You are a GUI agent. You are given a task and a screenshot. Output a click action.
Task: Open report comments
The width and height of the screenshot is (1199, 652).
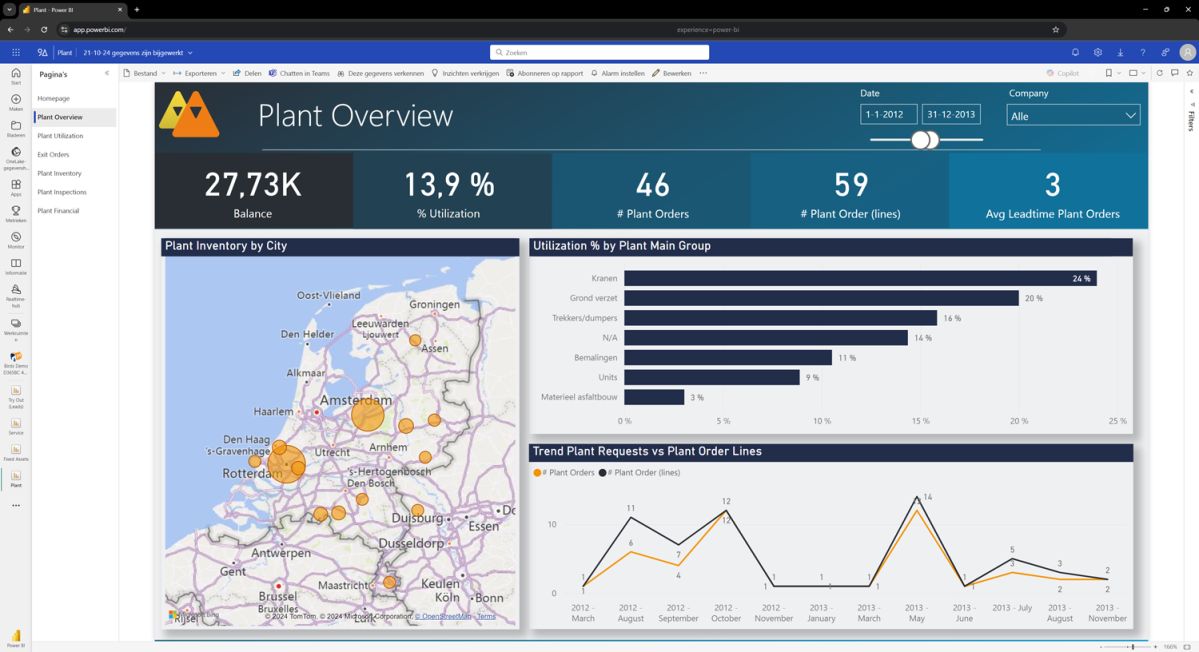[x=1174, y=72]
